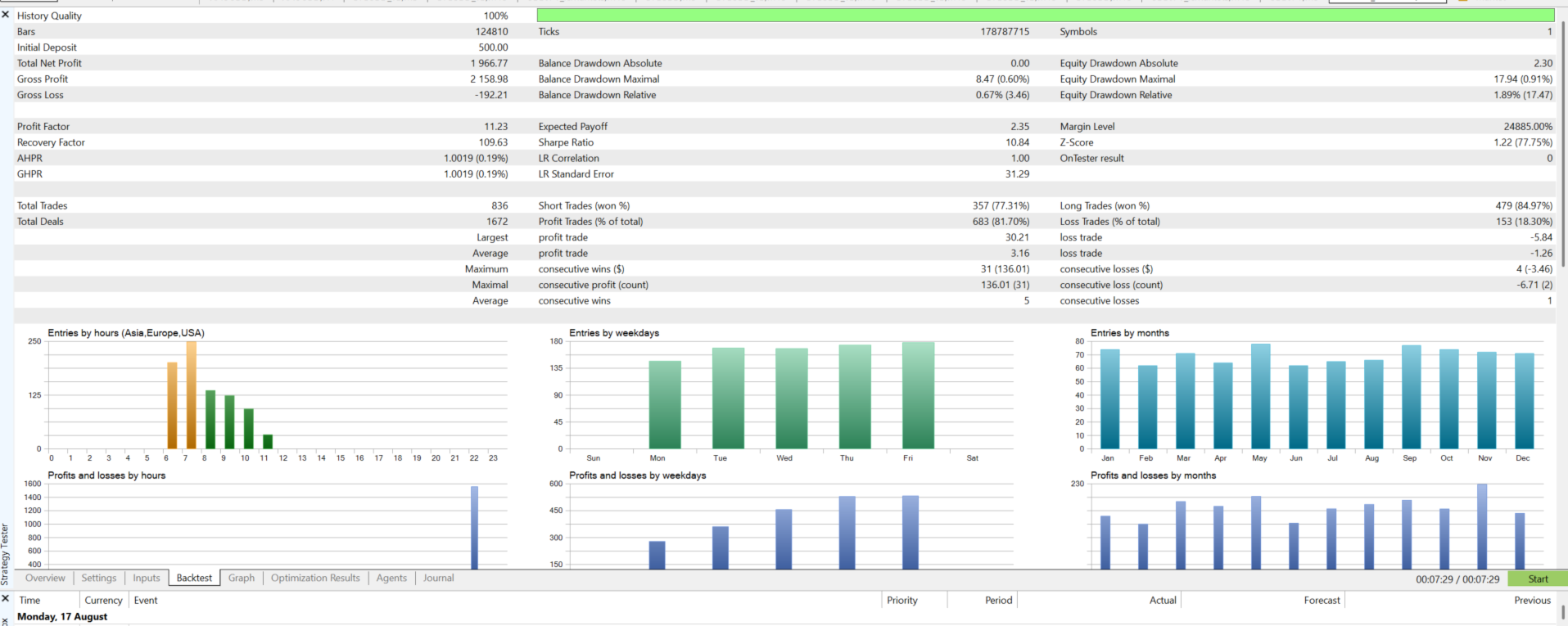
Task: Click the Margin Level value 24885.00%
Action: click(x=1528, y=126)
